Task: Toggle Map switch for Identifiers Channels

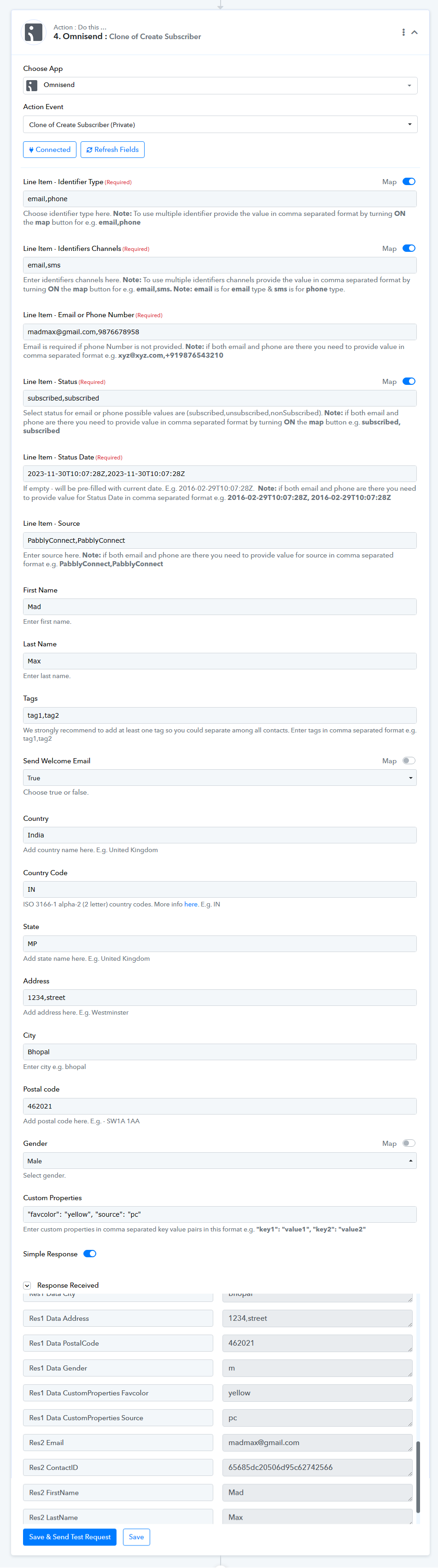Action: [x=409, y=248]
